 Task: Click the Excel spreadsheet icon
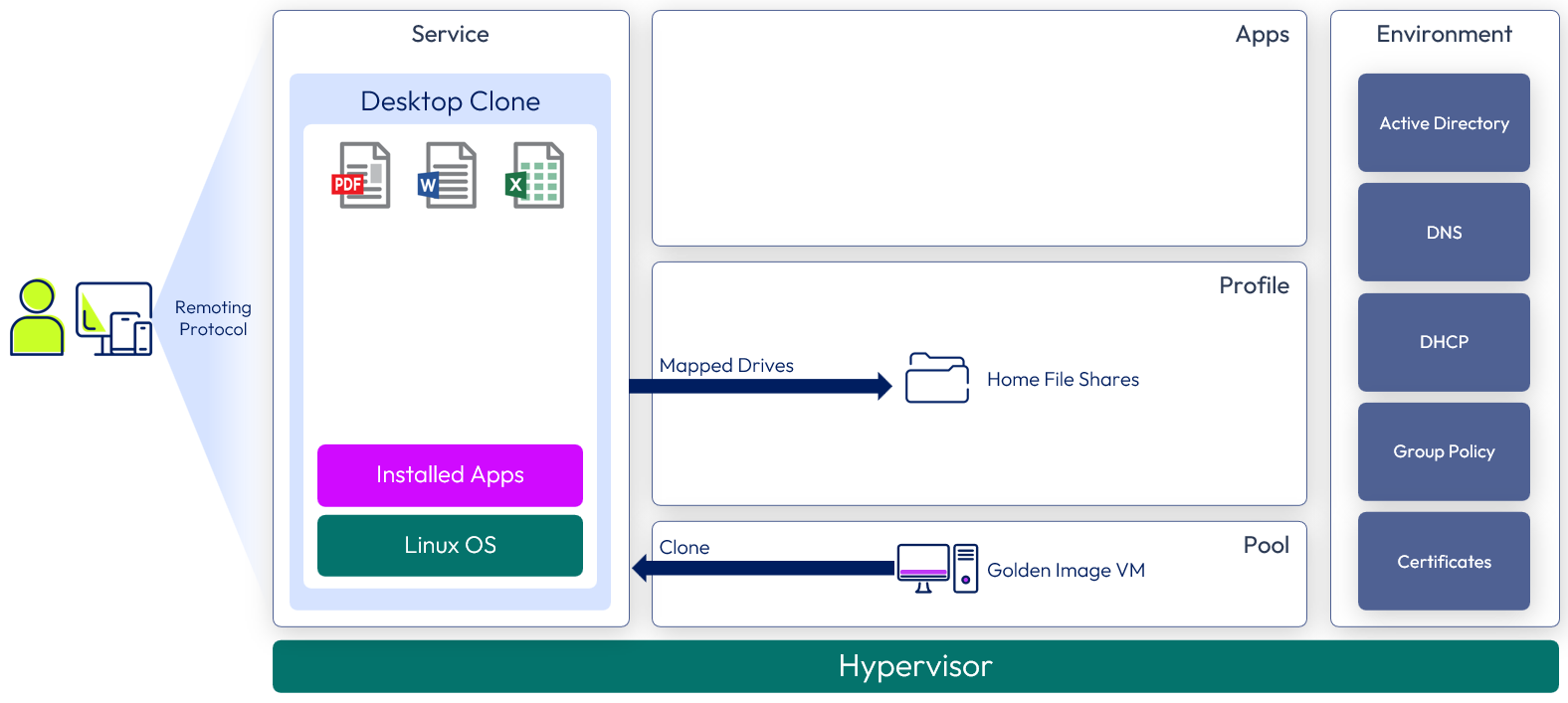(x=535, y=176)
